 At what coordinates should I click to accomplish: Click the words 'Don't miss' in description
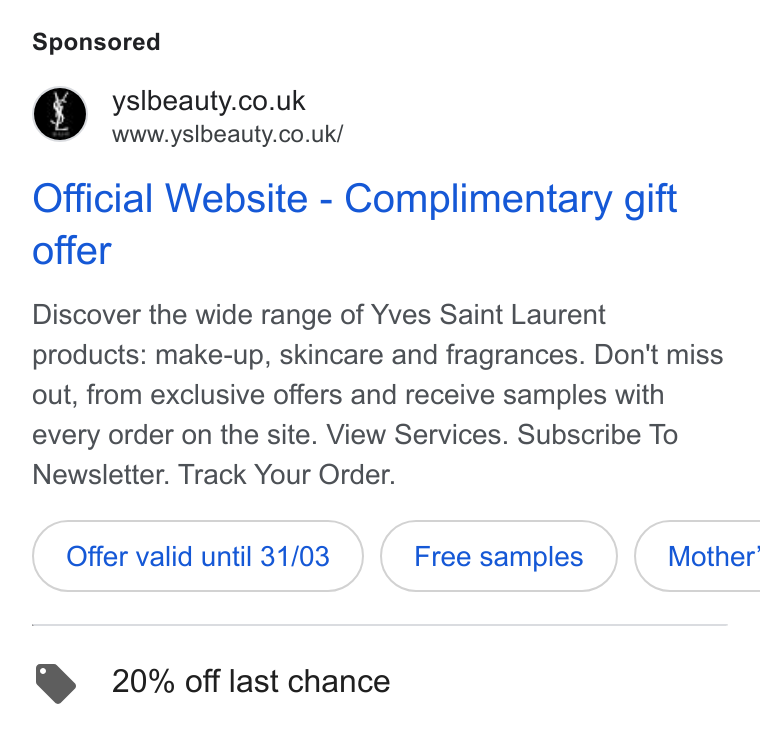[659, 355]
